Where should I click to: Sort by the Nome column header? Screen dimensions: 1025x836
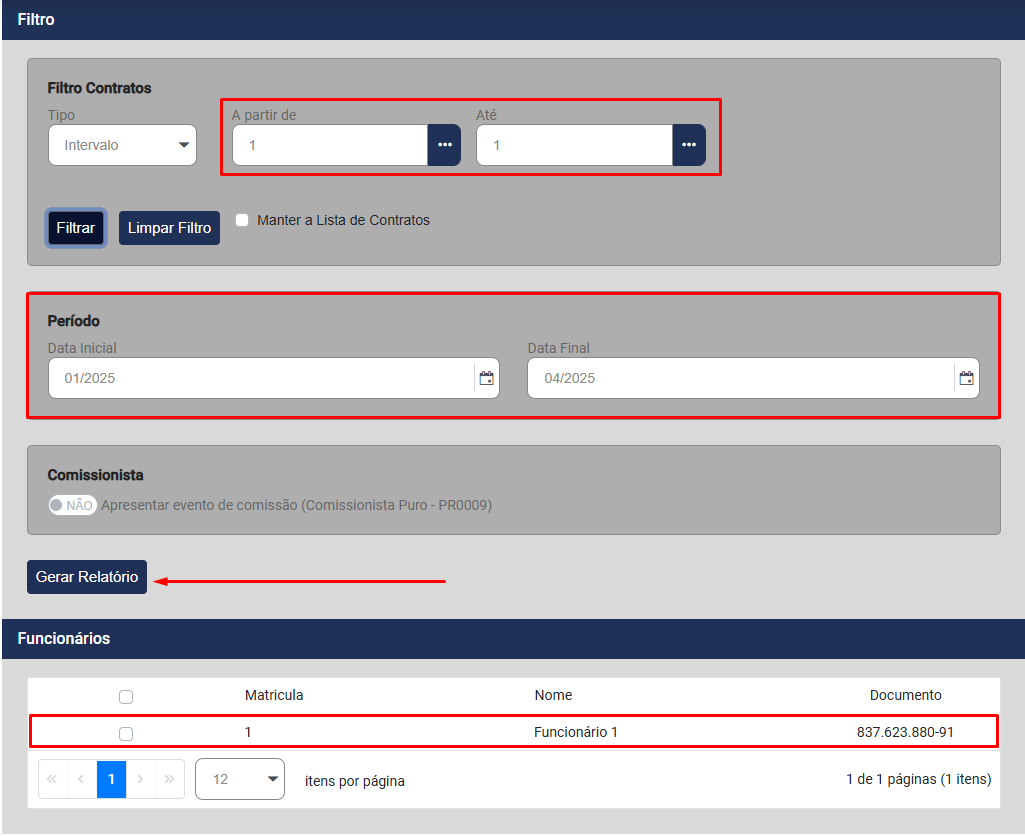tap(553, 695)
